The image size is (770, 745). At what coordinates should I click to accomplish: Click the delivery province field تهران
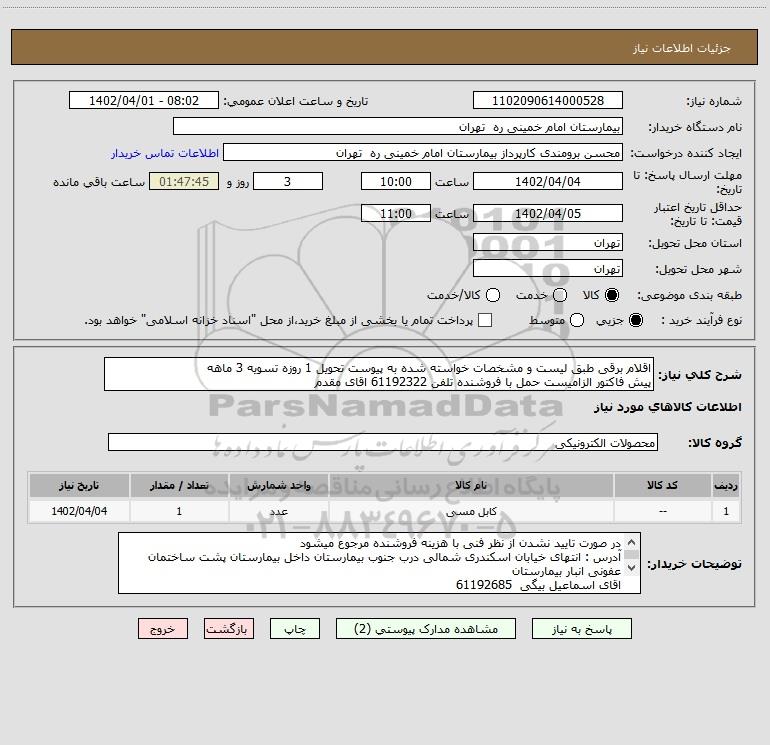[x=548, y=242]
